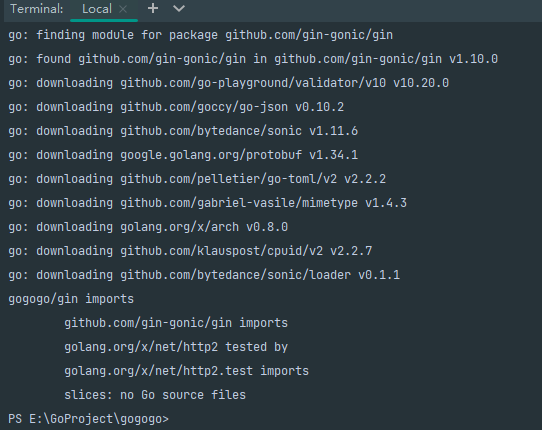Click the golang.org/x/arch v0.8.0 line
The image size is (542, 430).
[x=148, y=227]
